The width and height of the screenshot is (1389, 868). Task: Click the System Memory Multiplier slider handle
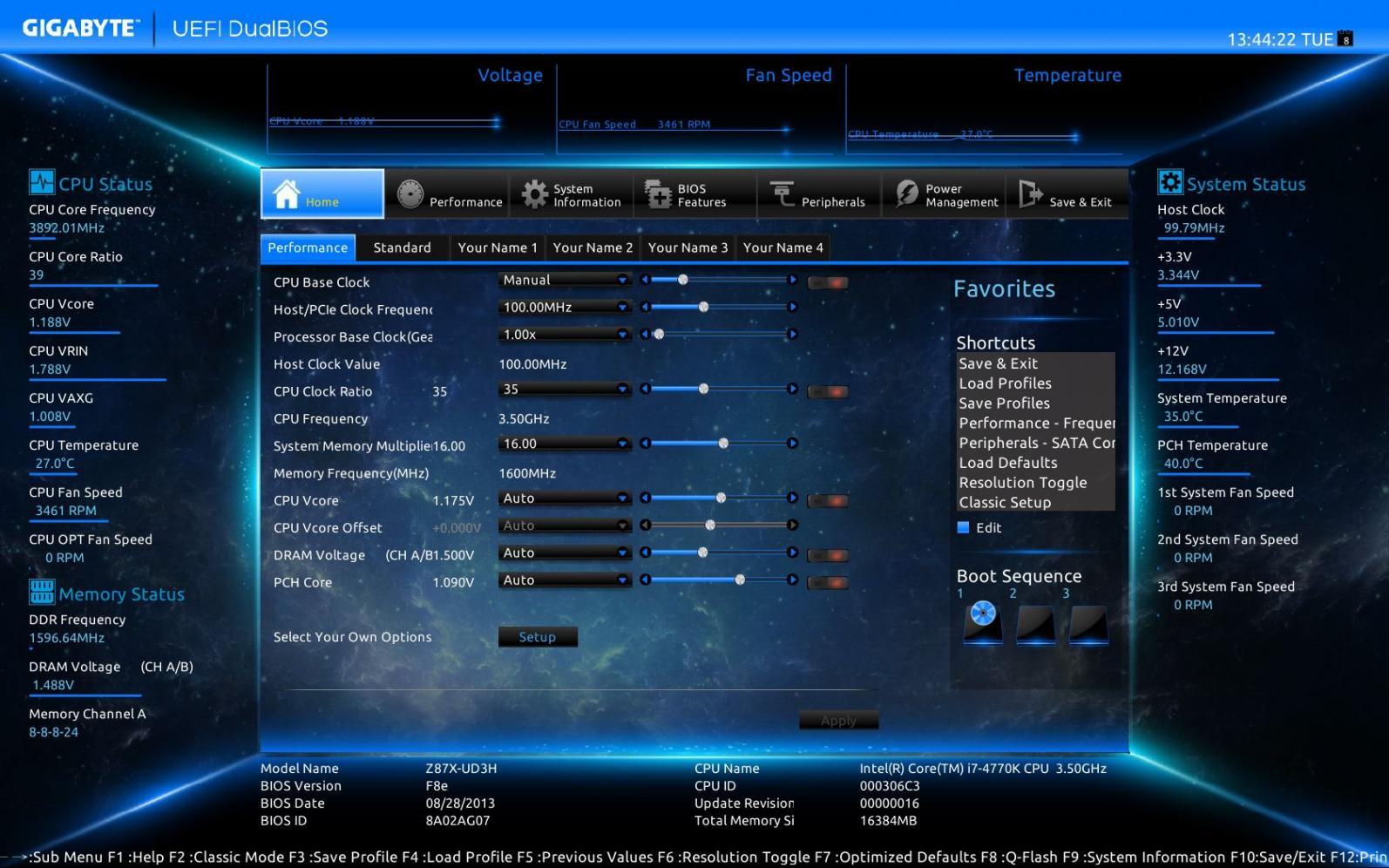point(723,444)
